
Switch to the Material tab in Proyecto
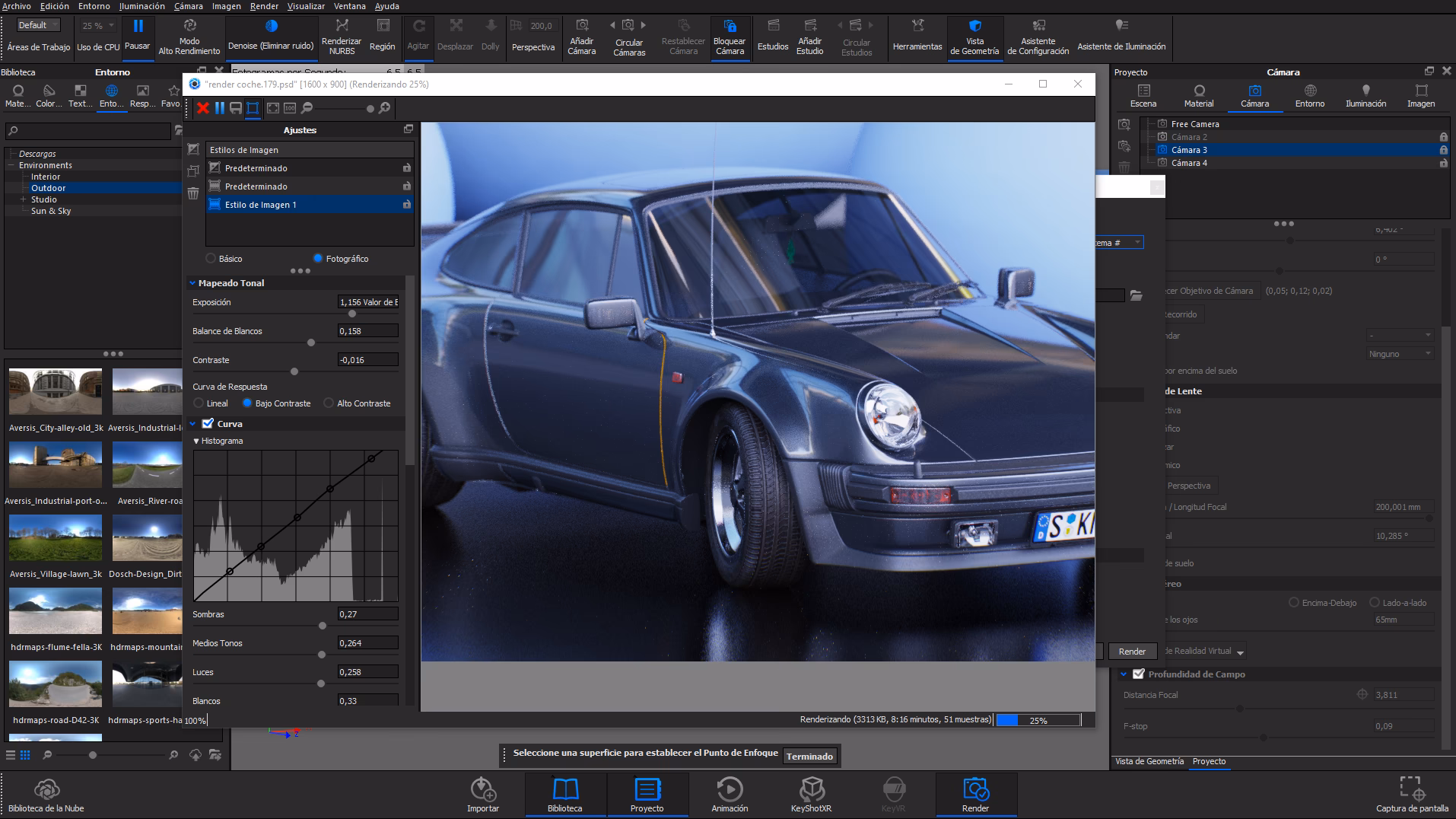click(x=1199, y=96)
